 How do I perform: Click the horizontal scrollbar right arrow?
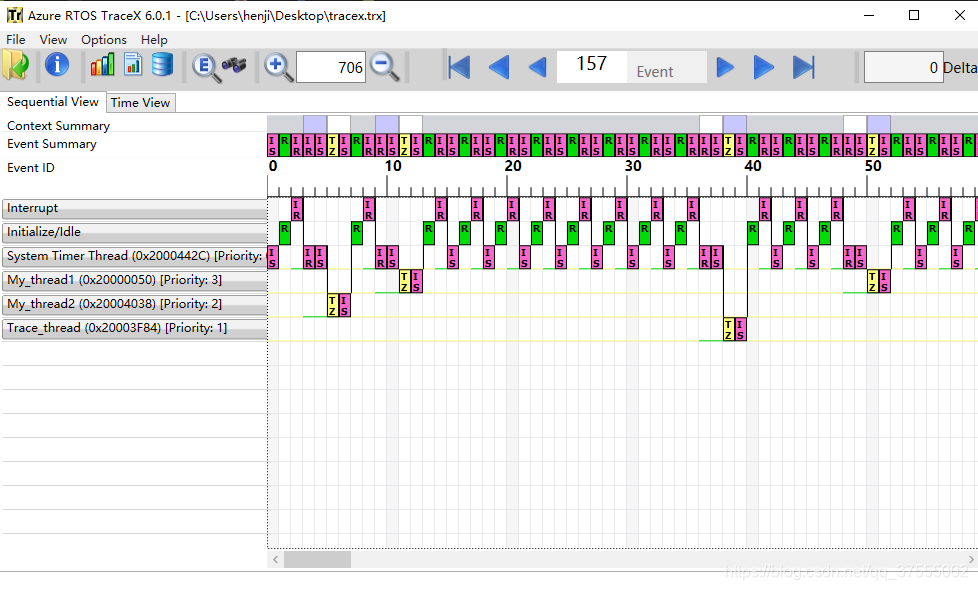click(971, 559)
